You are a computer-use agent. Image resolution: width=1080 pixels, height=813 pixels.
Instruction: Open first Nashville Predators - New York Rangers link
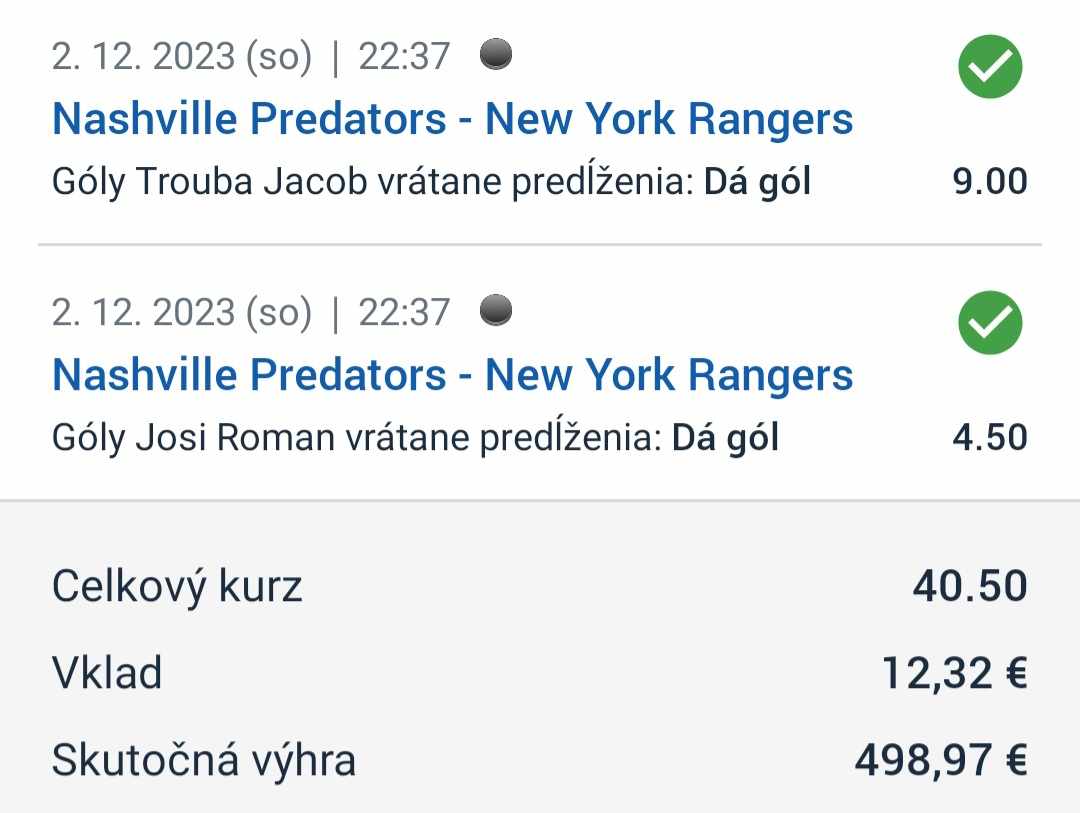pos(453,119)
